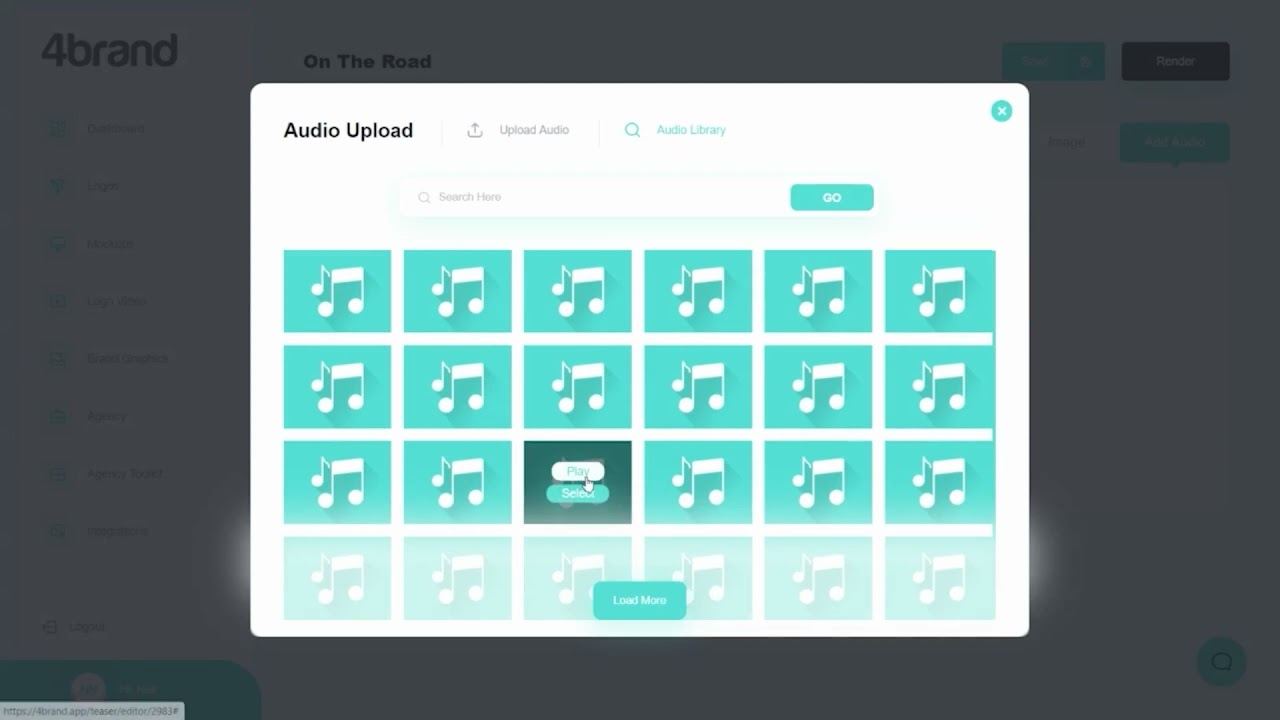Open Mockups from the sidebar
This screenshot has height=720, width=1280.
pyautogui.click(x=92, y=244)
